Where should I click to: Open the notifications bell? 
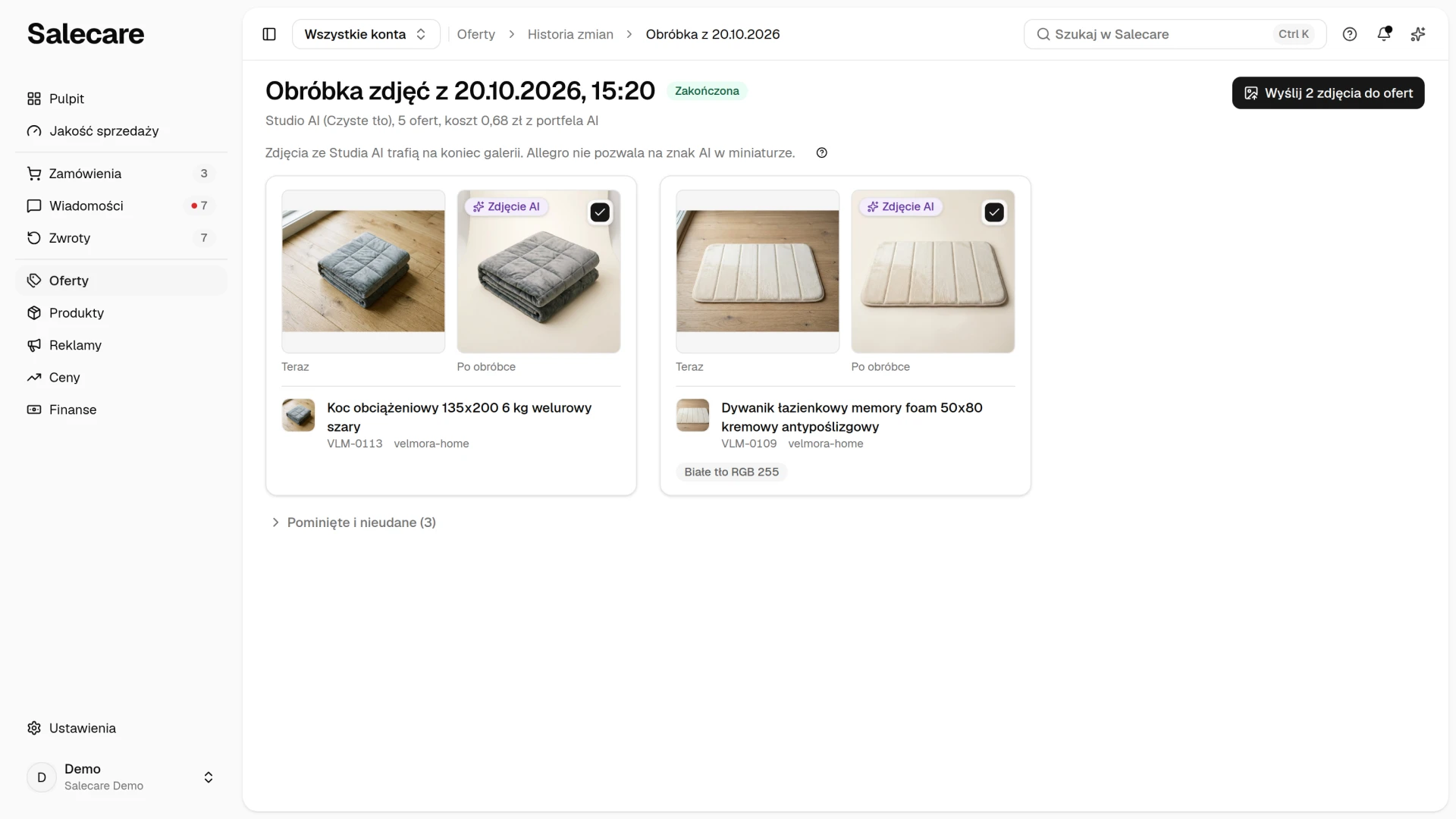[x=1384, y=34]
